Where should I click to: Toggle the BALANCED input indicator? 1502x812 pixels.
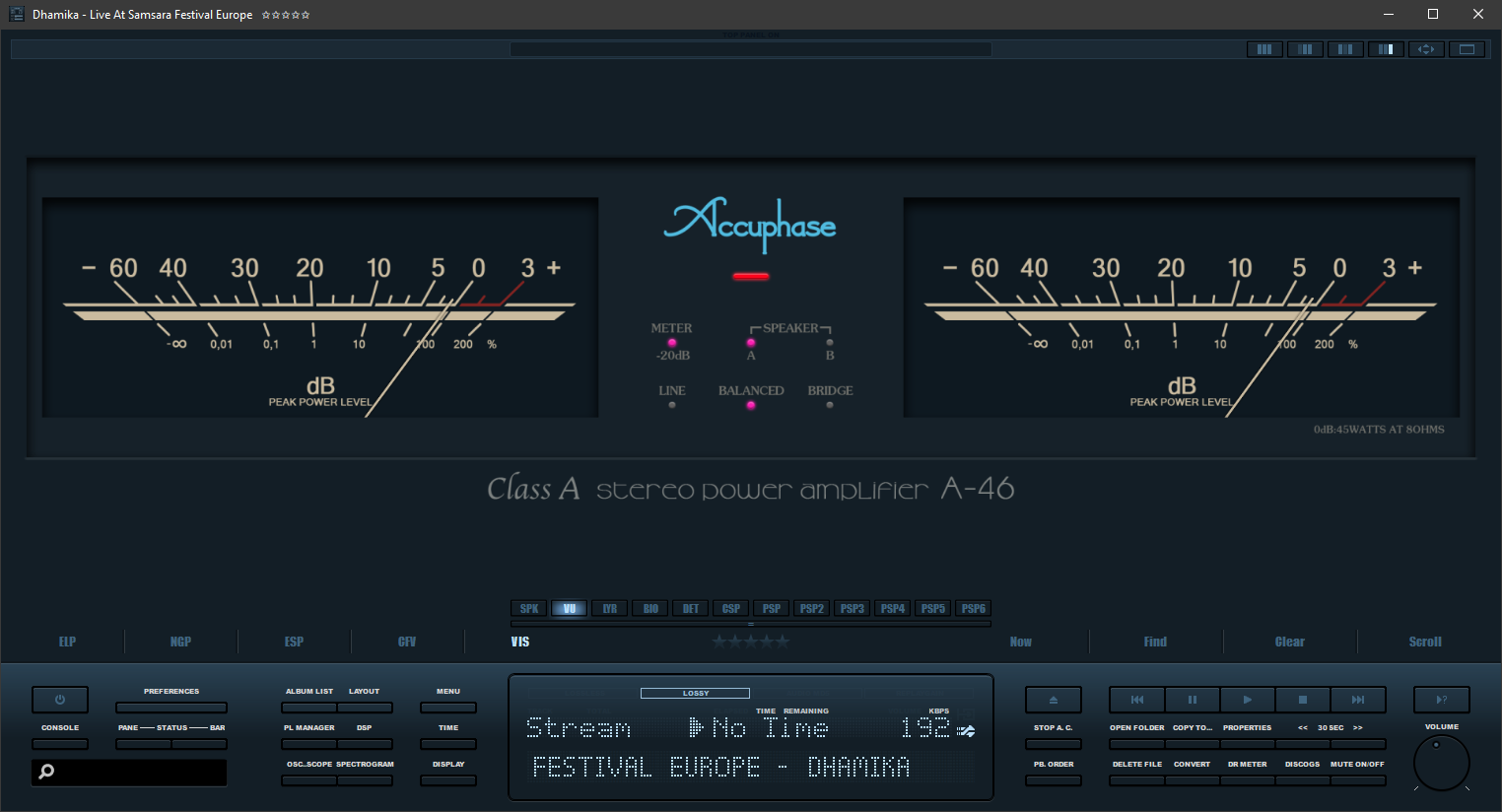751,405
